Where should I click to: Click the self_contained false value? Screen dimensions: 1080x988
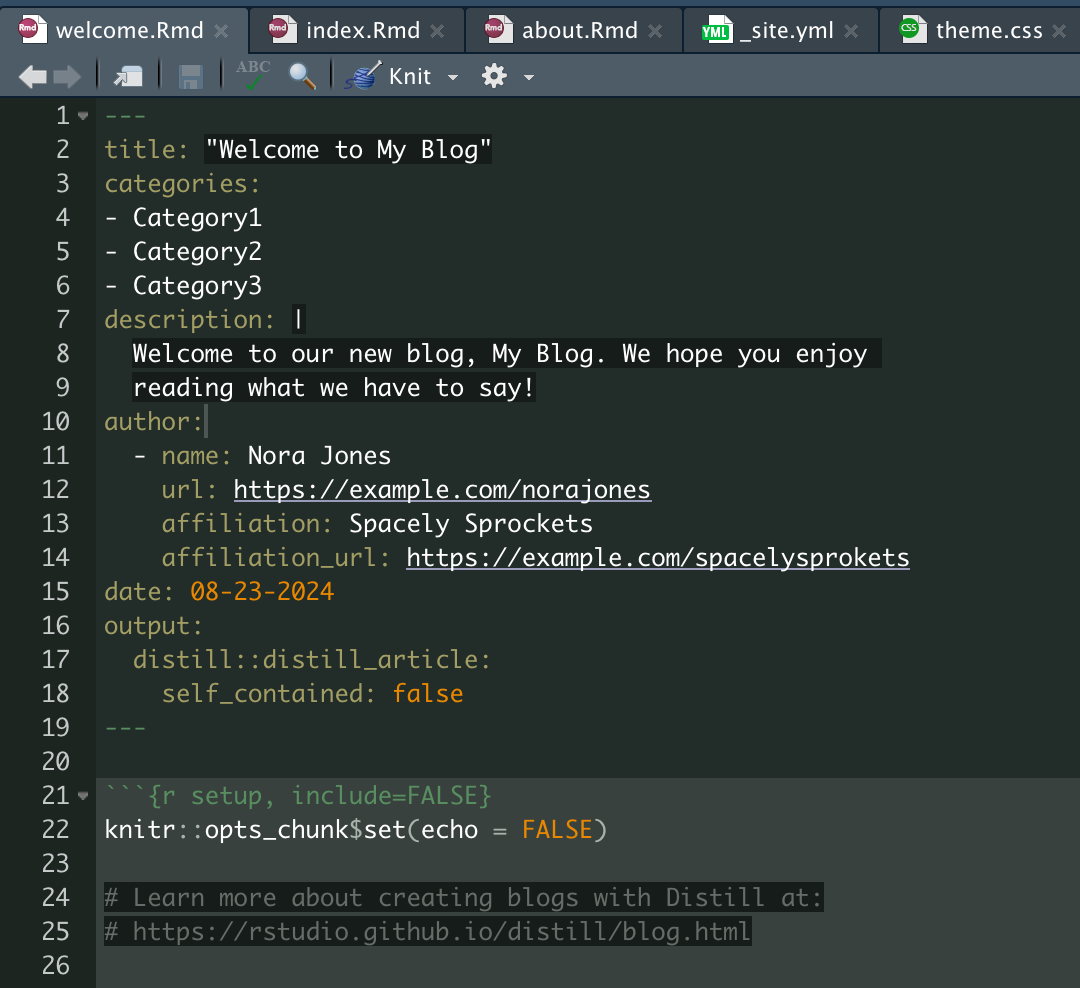coord(428,694)
